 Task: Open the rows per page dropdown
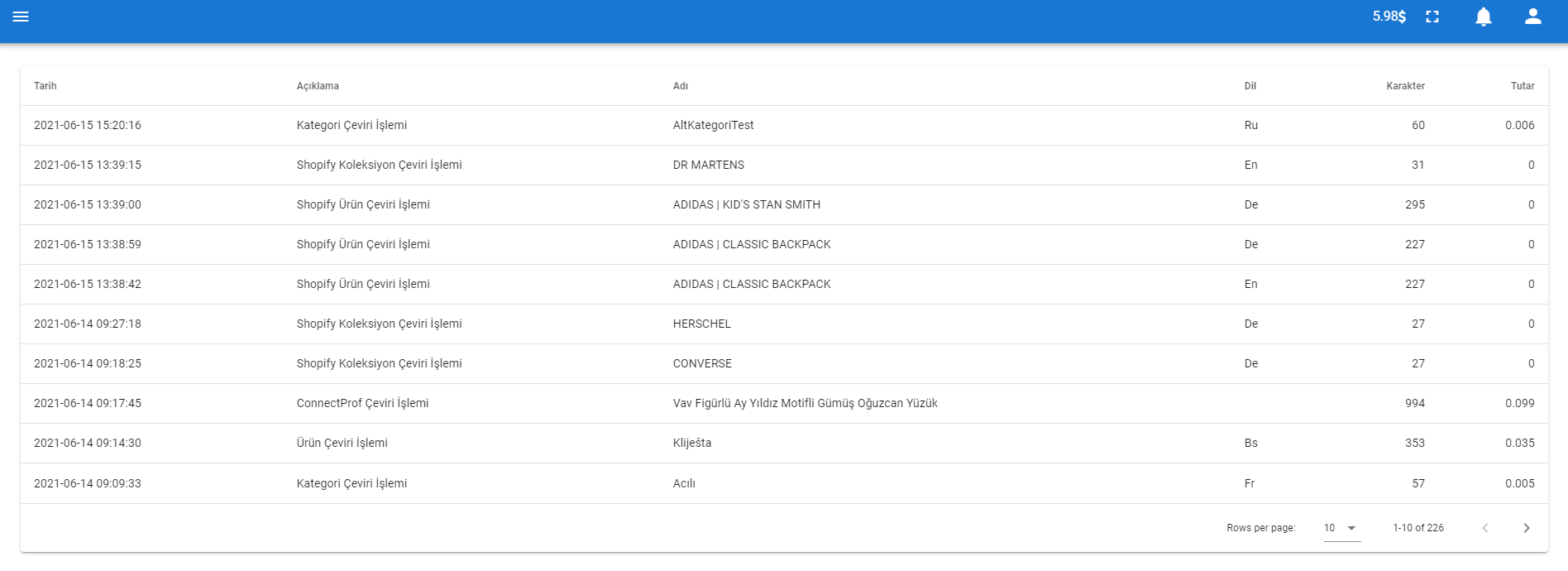pyautogui.click(x=1341, y=528)
